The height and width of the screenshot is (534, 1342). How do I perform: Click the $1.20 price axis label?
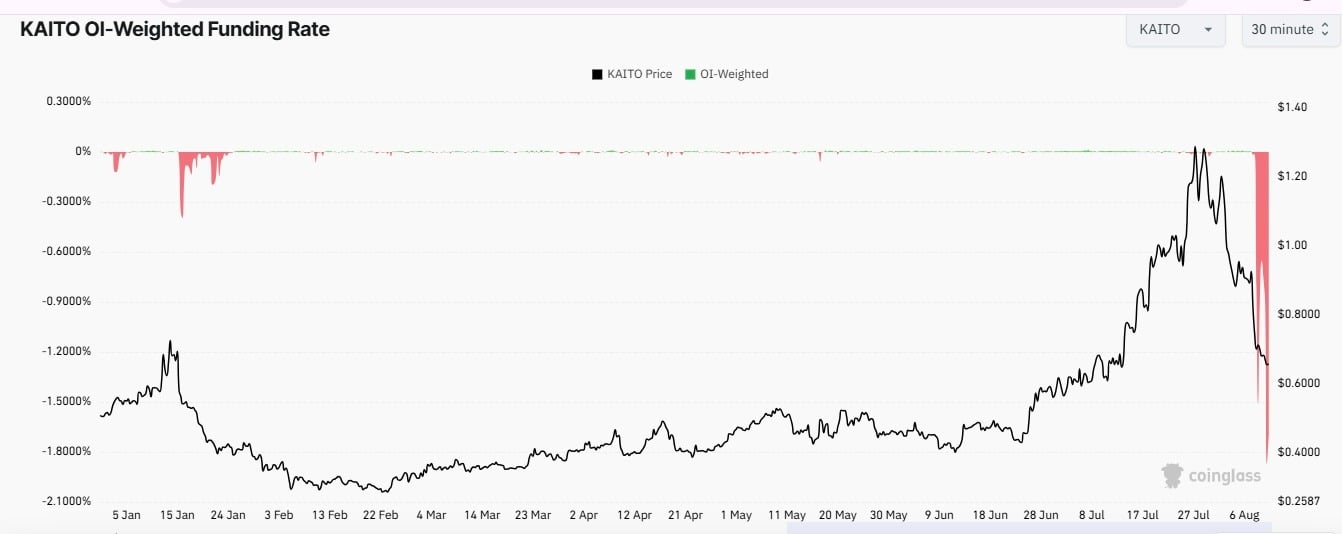(x=1293, y=176)
